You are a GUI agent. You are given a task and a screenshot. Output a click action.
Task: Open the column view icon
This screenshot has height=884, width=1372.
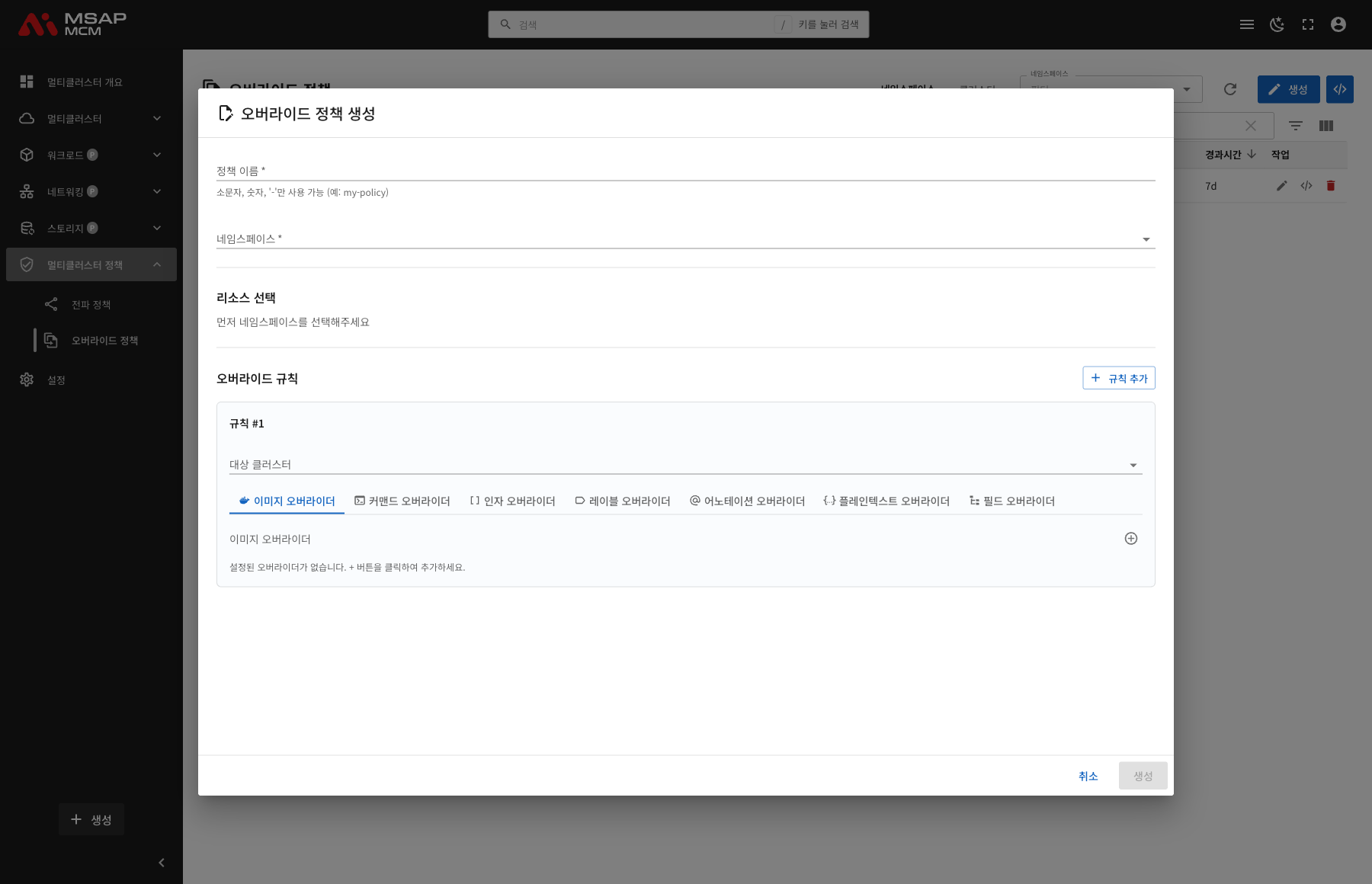[1326, 126]
